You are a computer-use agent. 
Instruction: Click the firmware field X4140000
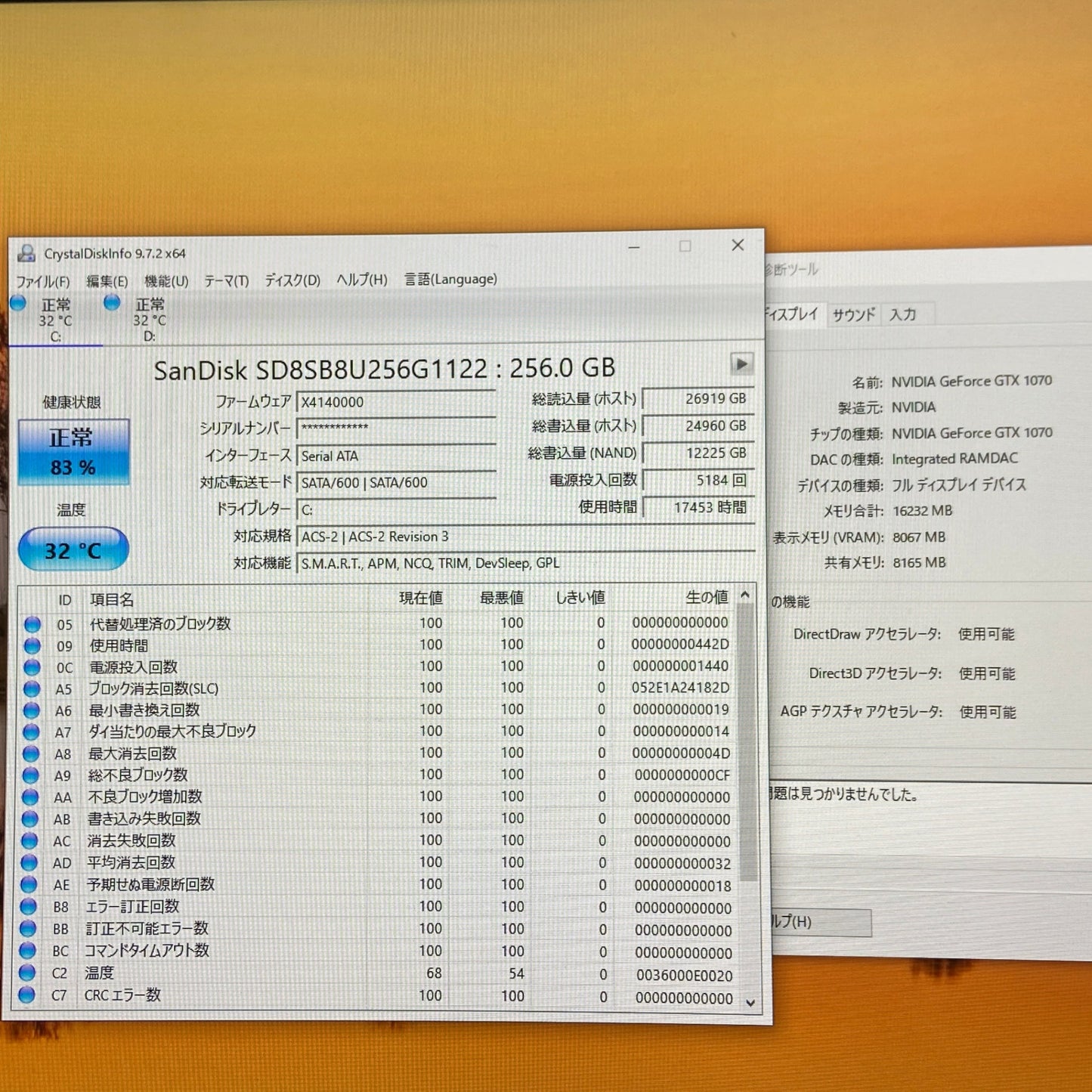(396, 402)
